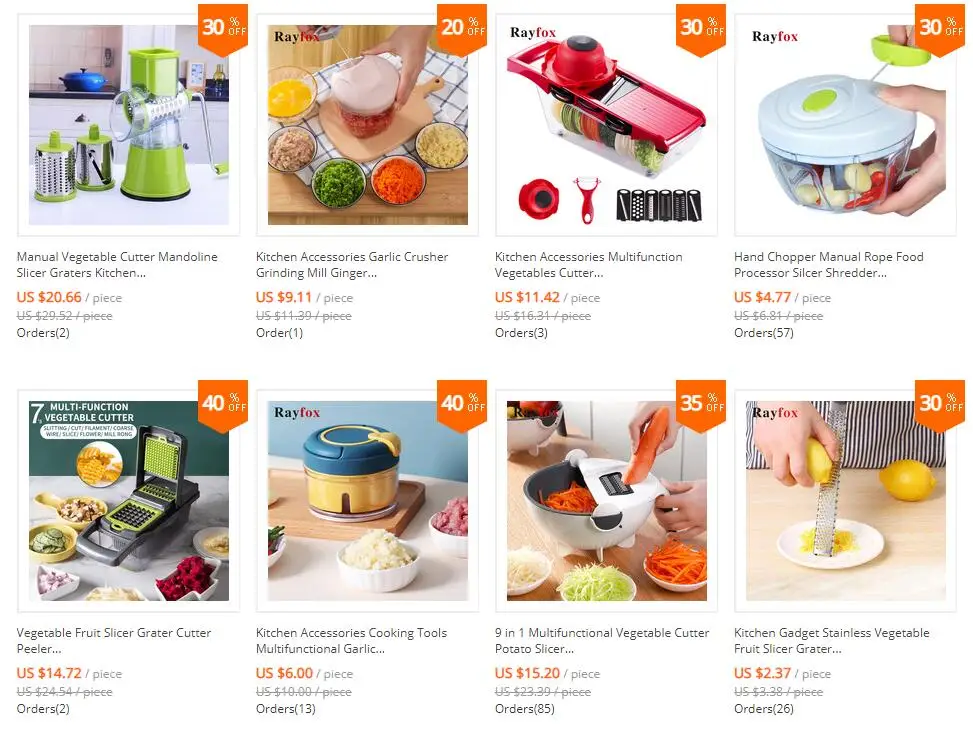Open the Hand Chopper Manual Rope image
The width and height of the screenshot is (973, 731).
point(845,125)
